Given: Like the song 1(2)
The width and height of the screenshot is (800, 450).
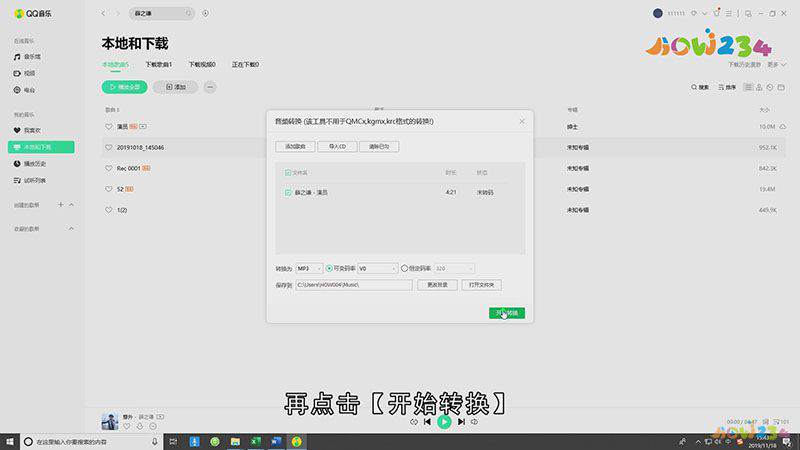Looking at the screenshot, I should [x=109, y=210].
